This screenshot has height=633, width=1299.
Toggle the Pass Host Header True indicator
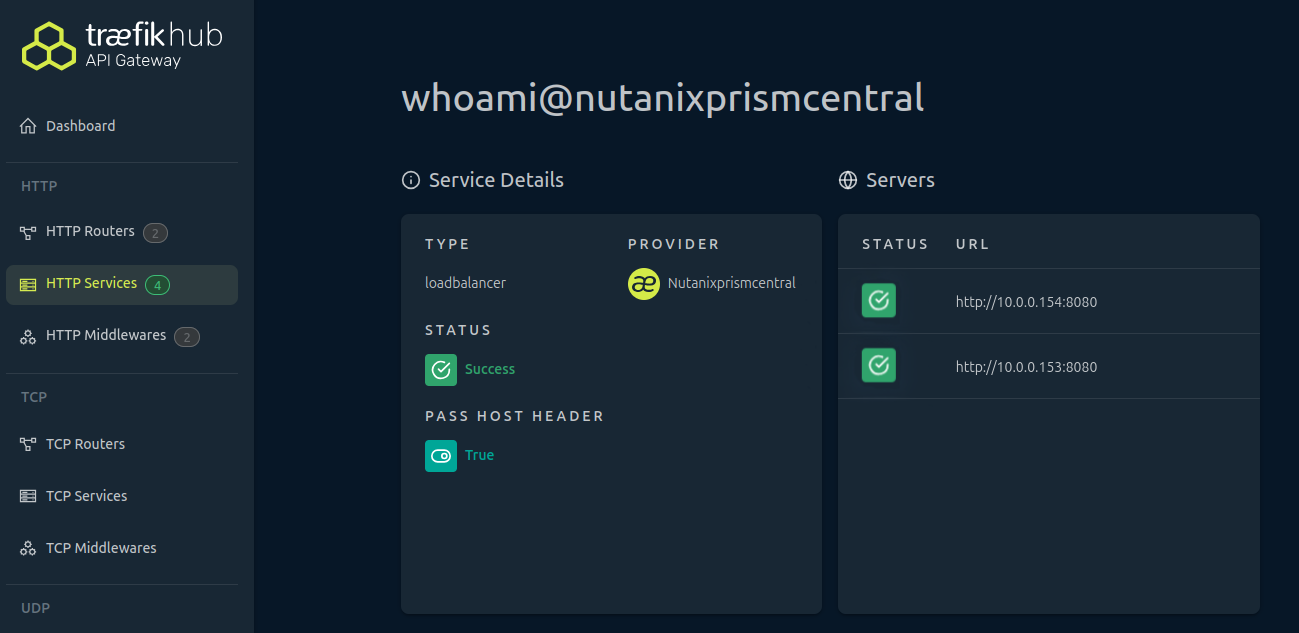coord(441,455)
